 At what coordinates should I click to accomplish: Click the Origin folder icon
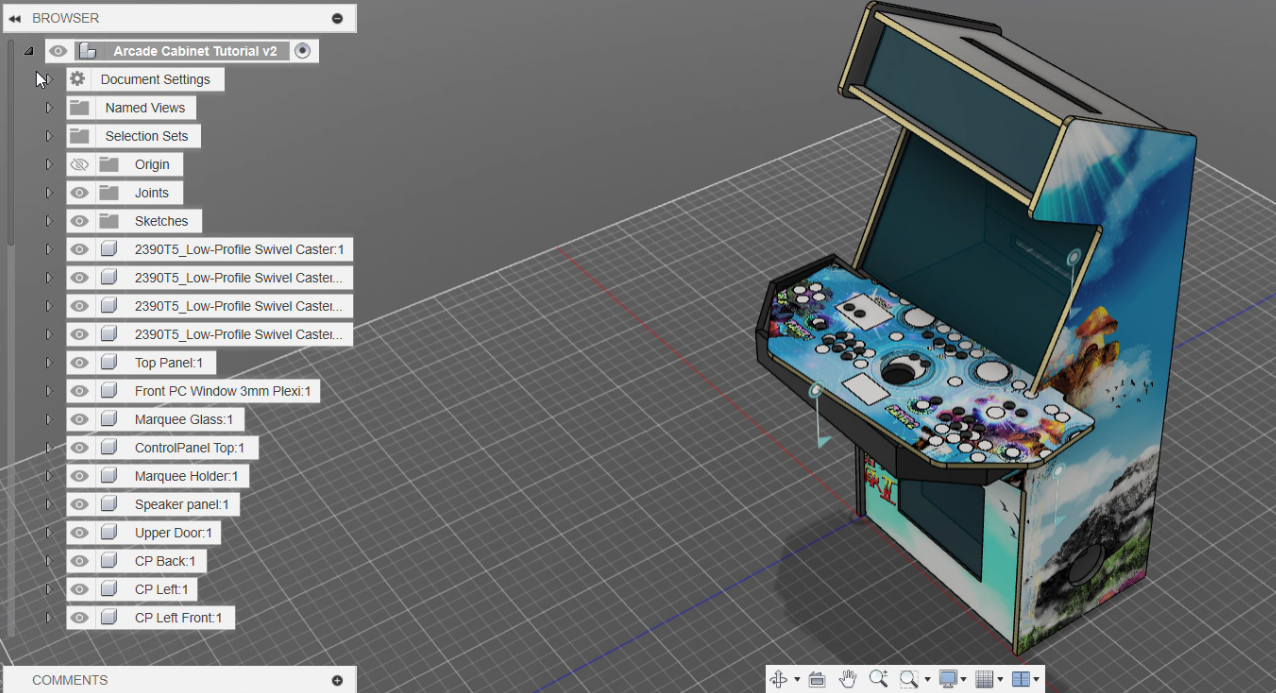[x=108, y=164]
